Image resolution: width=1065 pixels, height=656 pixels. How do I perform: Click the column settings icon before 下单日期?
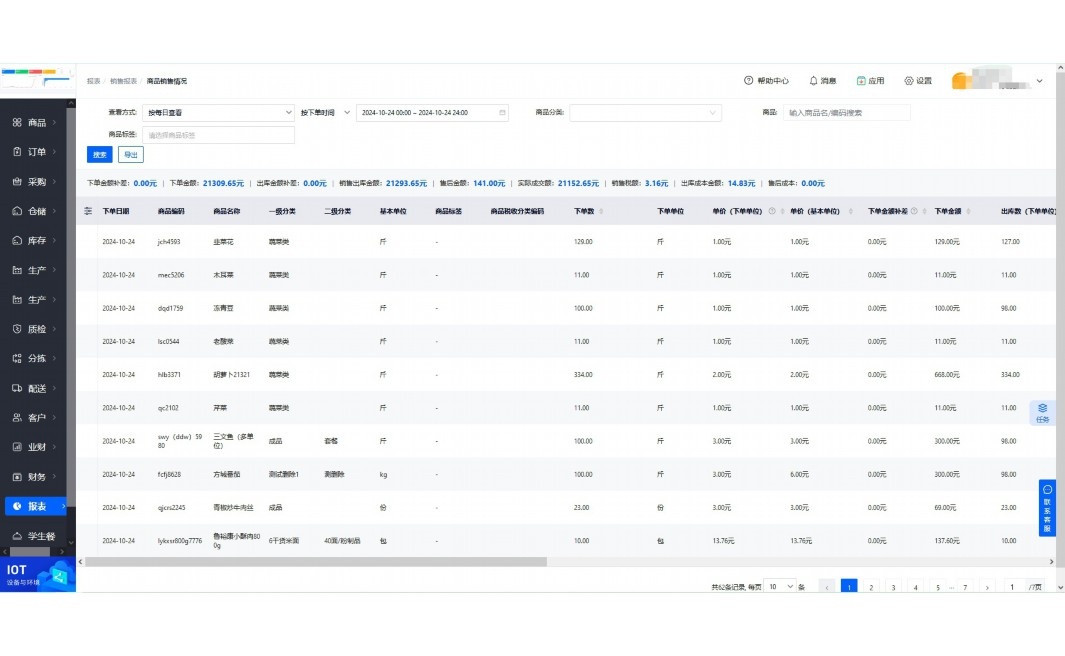coord(88,211)
